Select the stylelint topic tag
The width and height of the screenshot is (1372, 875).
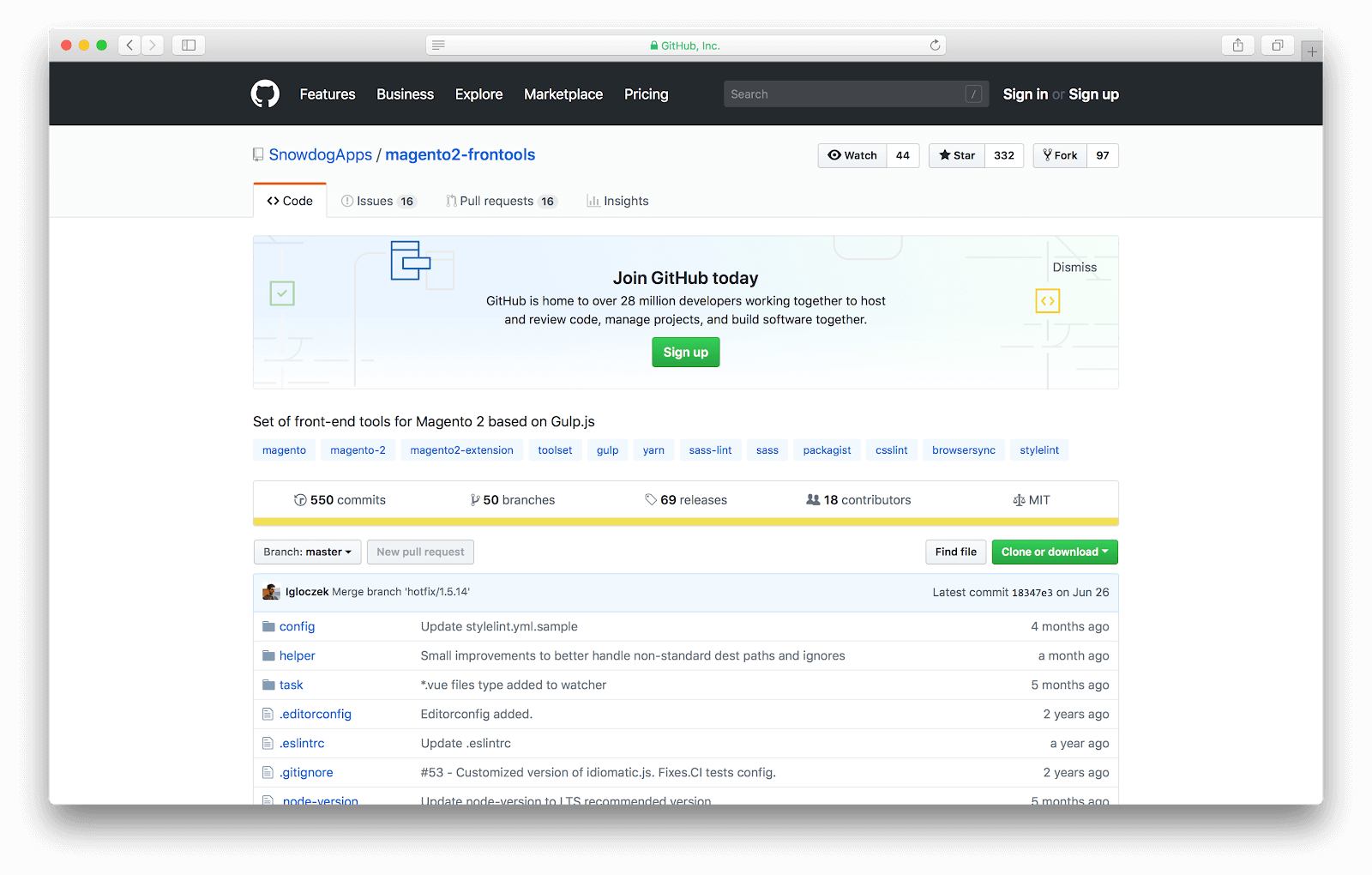[x=1039, y=450]
